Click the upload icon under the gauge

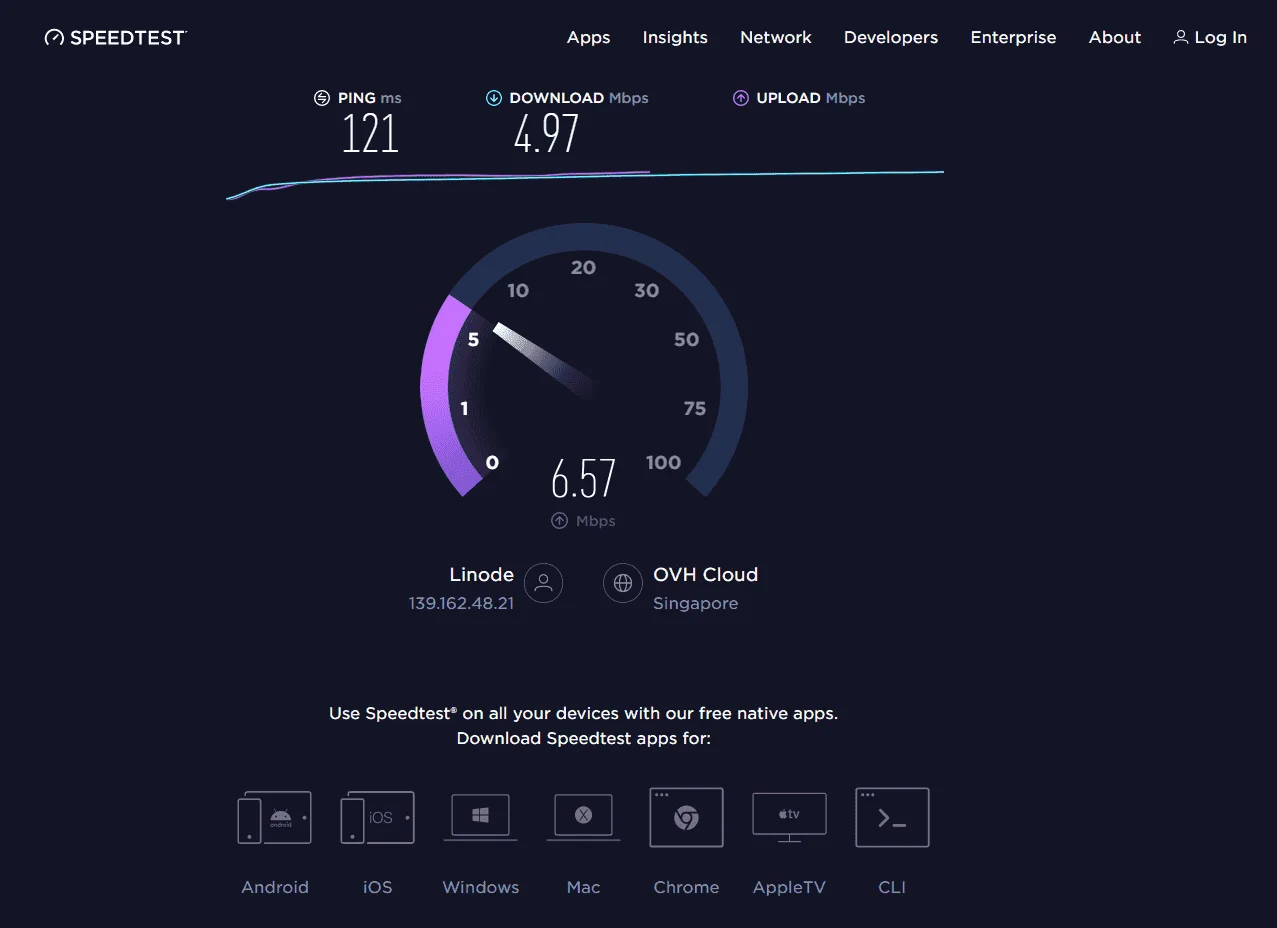[560, 521]
